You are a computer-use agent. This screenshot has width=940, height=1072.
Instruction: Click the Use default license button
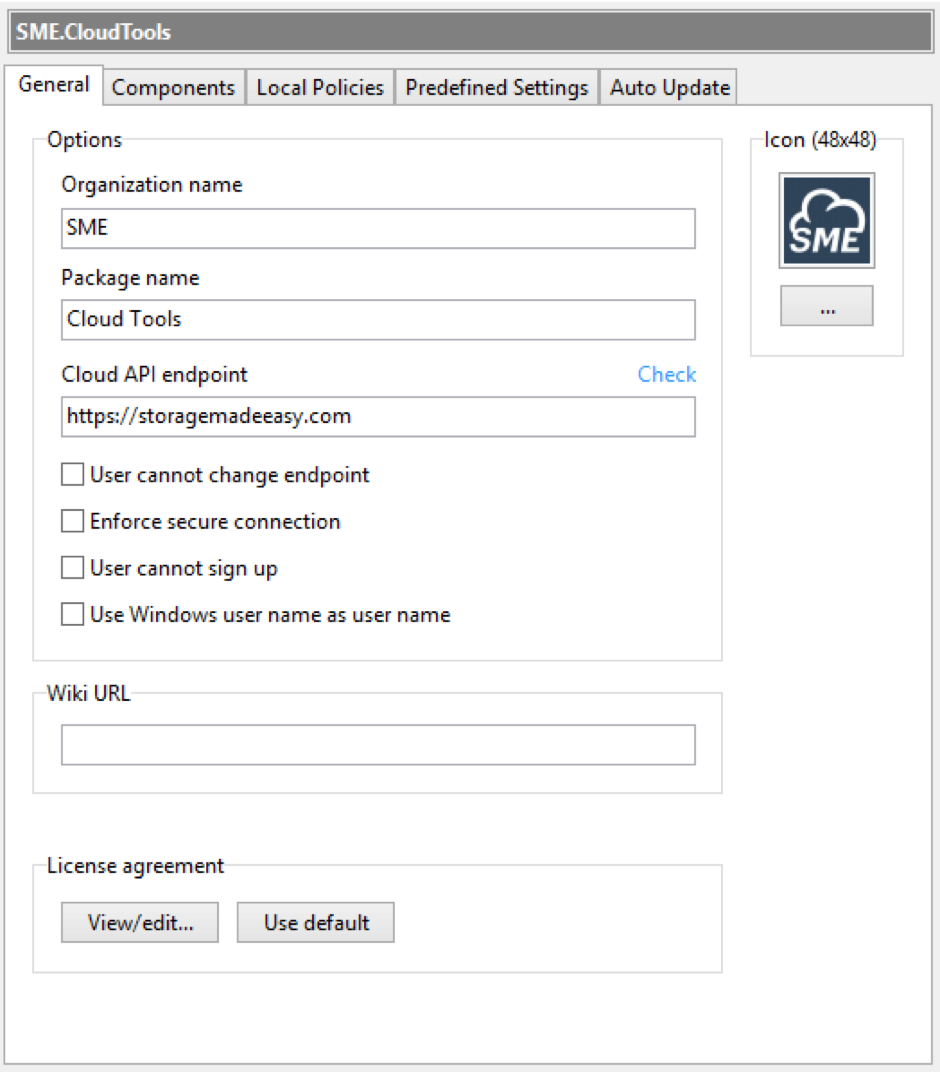coord(316,922)
